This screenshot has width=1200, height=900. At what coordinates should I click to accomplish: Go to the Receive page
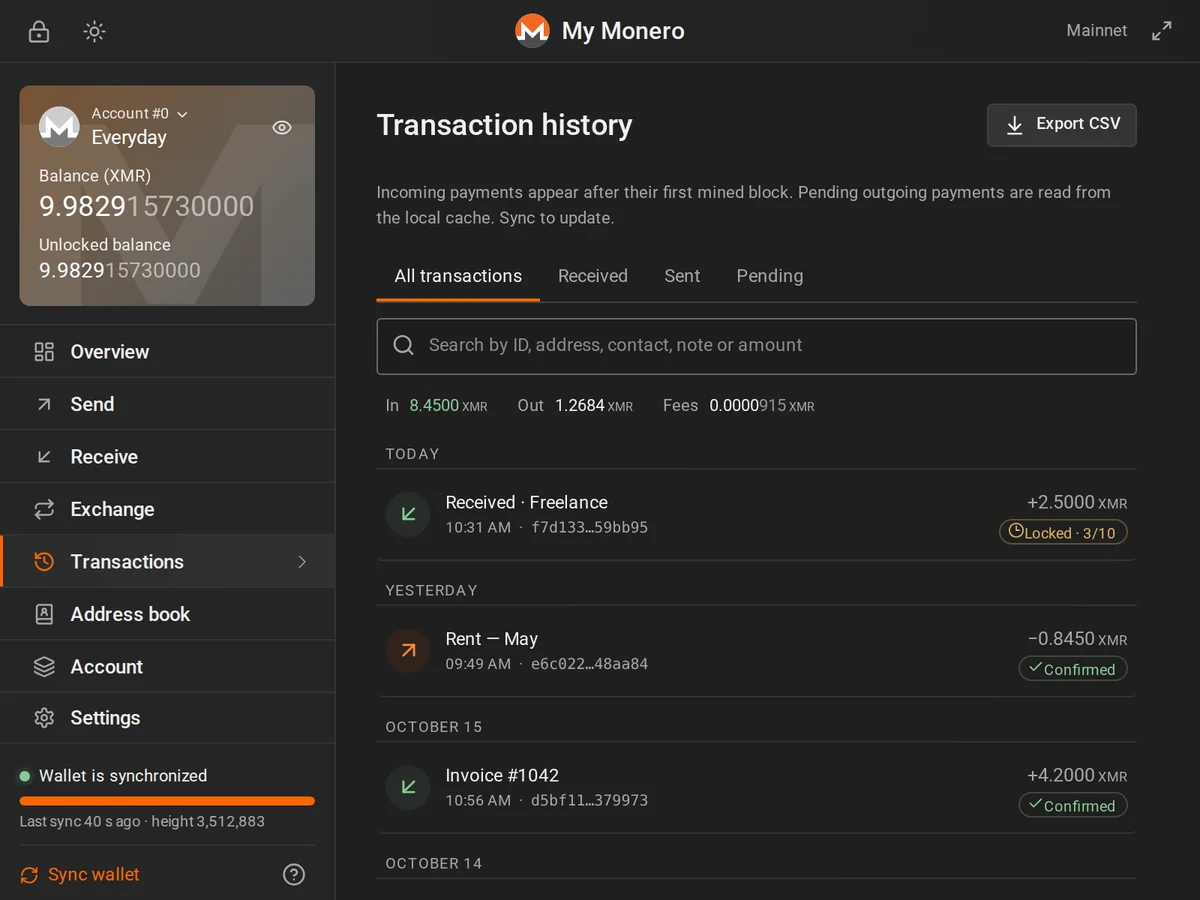167,457
